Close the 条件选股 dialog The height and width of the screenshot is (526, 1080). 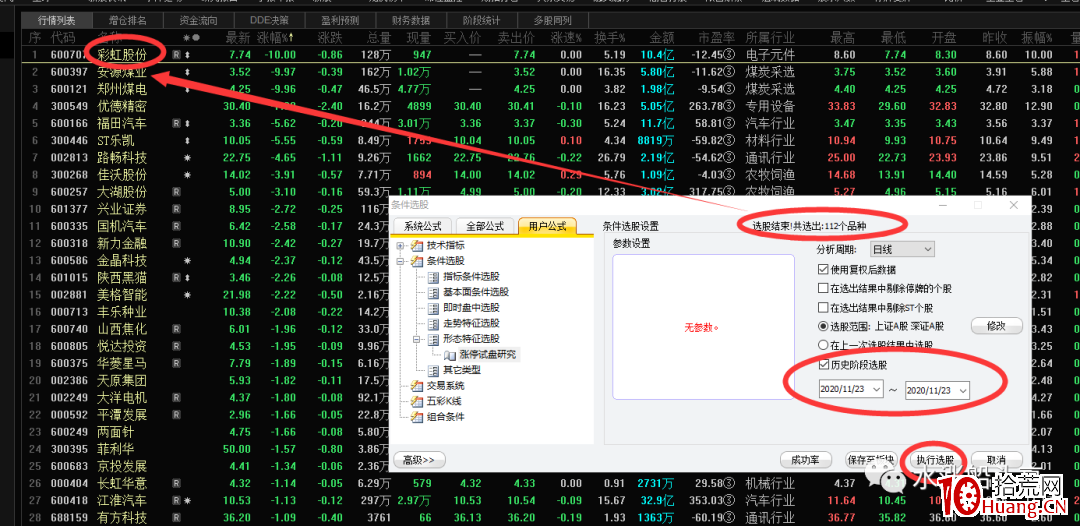pyautogui.click(x=1013, y=205)
